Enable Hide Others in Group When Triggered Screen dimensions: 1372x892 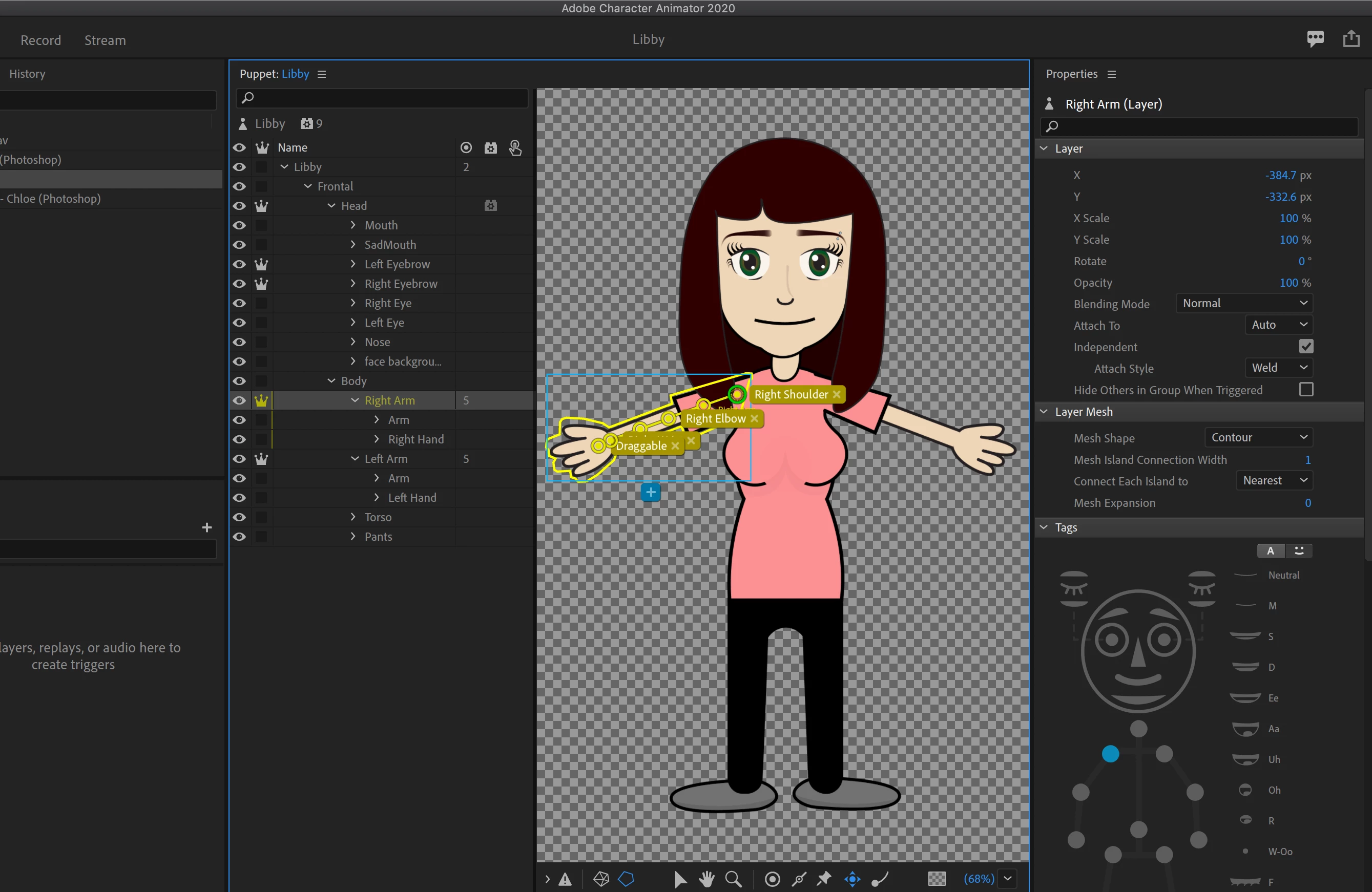pyautogui.click(x=1306, y=390)
